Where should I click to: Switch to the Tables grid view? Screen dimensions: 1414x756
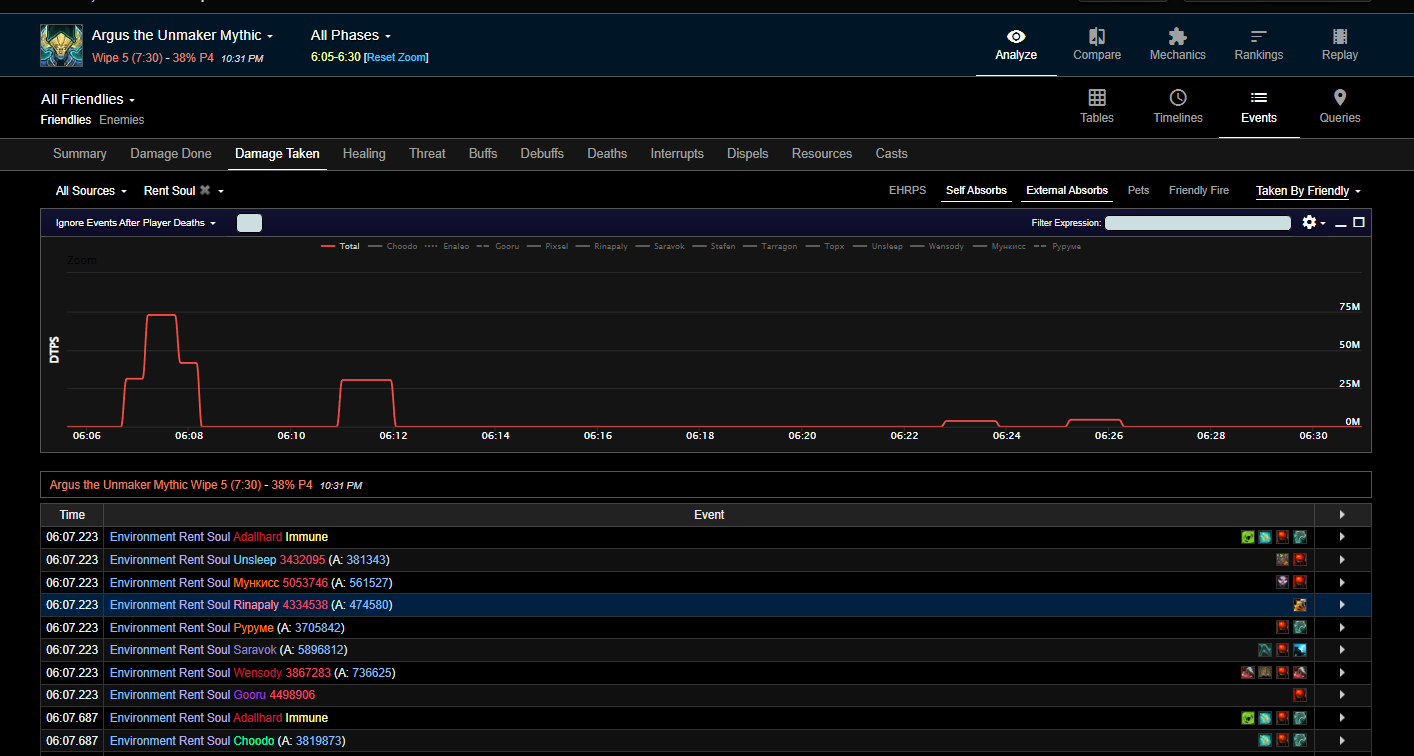point(1097,98)
